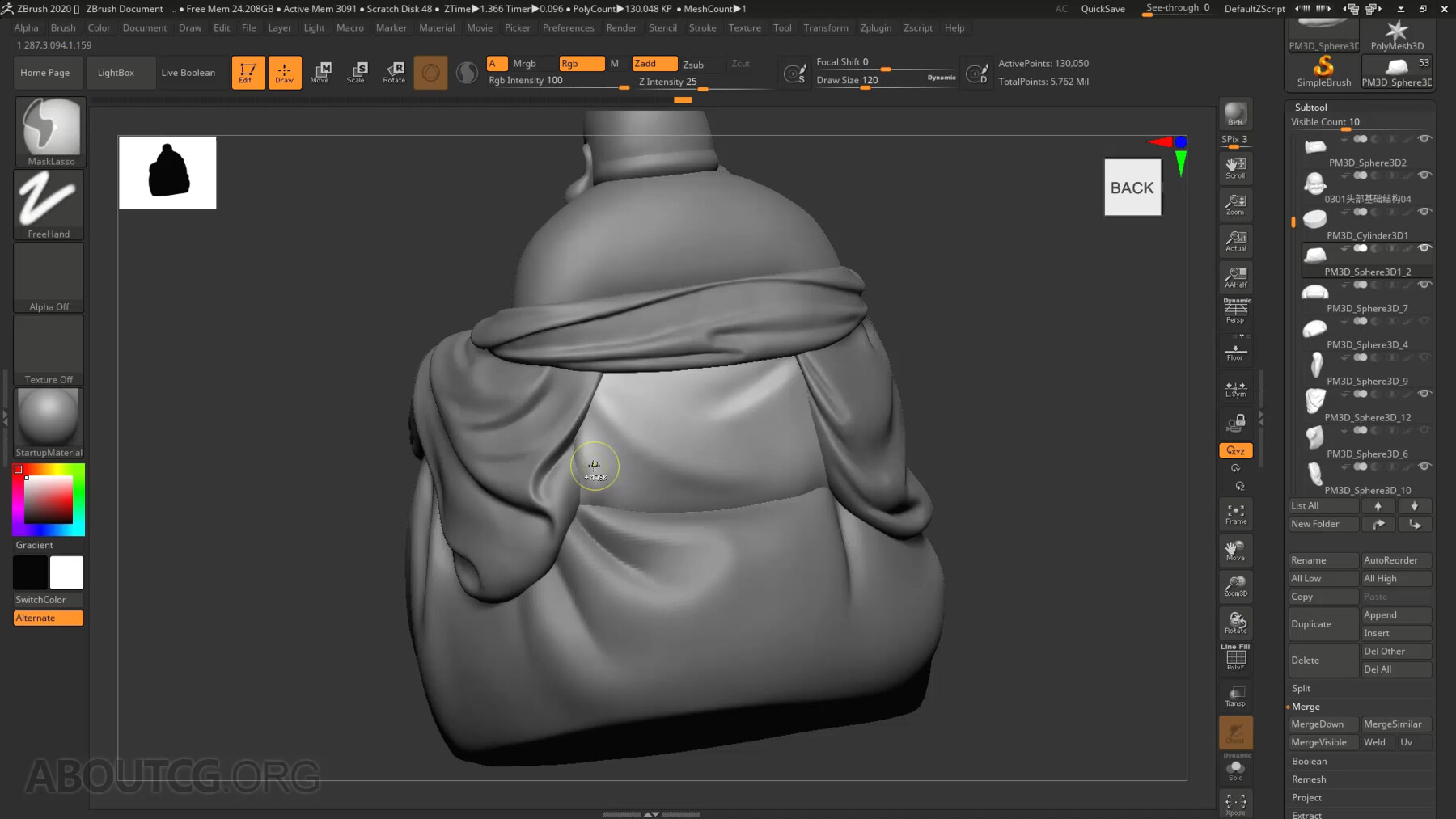The image size is (1456, 819).
Task: Choose the Rotate transform tool in top shelf
Action: coord(394,72)
